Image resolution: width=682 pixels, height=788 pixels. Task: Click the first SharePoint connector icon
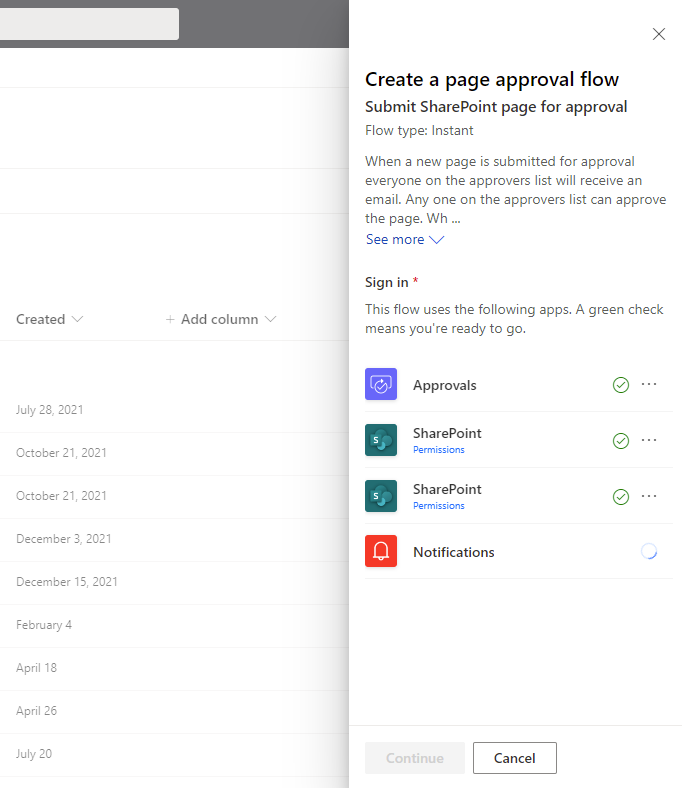pos(380,440)
